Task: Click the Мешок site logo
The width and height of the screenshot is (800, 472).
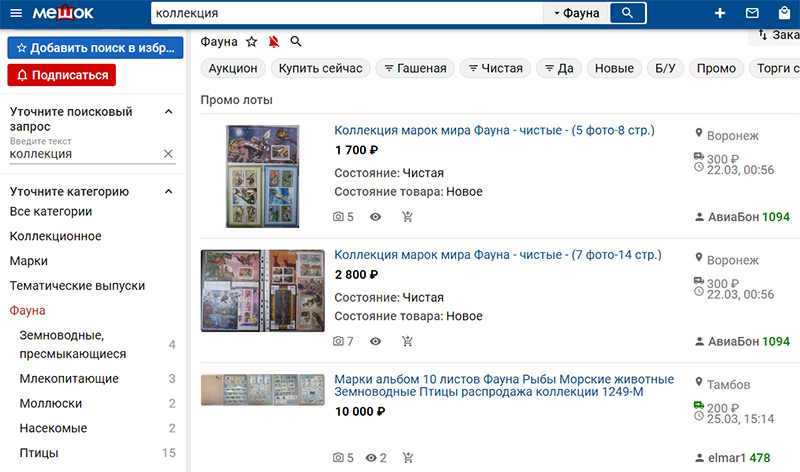Action: click(x=63, y=13)
